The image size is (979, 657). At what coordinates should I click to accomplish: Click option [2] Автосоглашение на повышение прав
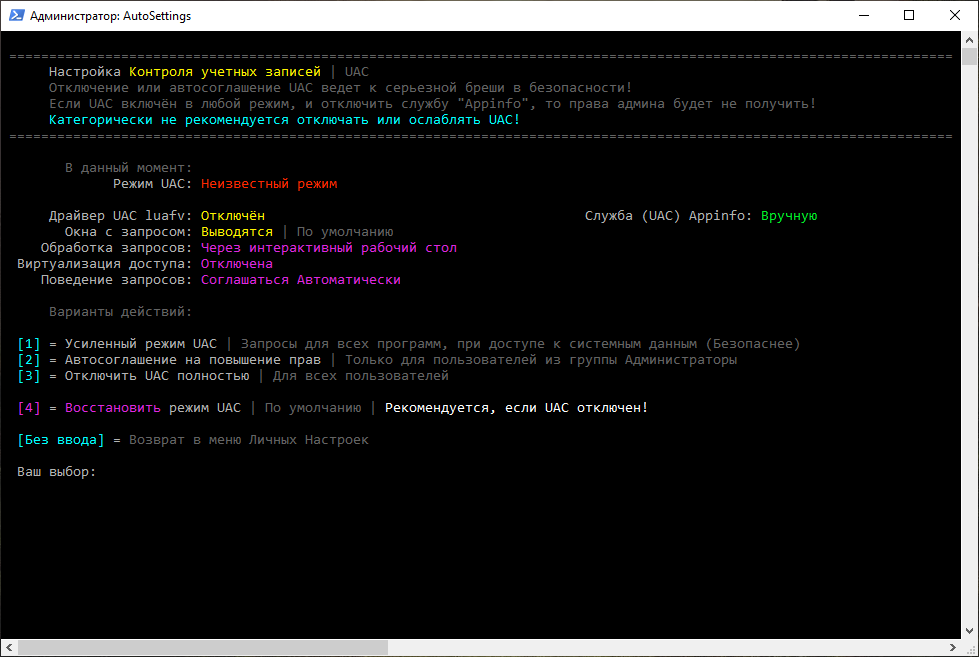pos(169,360)
